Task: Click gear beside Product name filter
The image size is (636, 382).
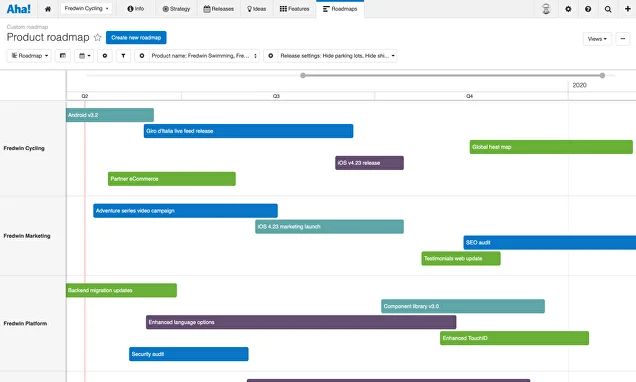Action: (142, 56)
